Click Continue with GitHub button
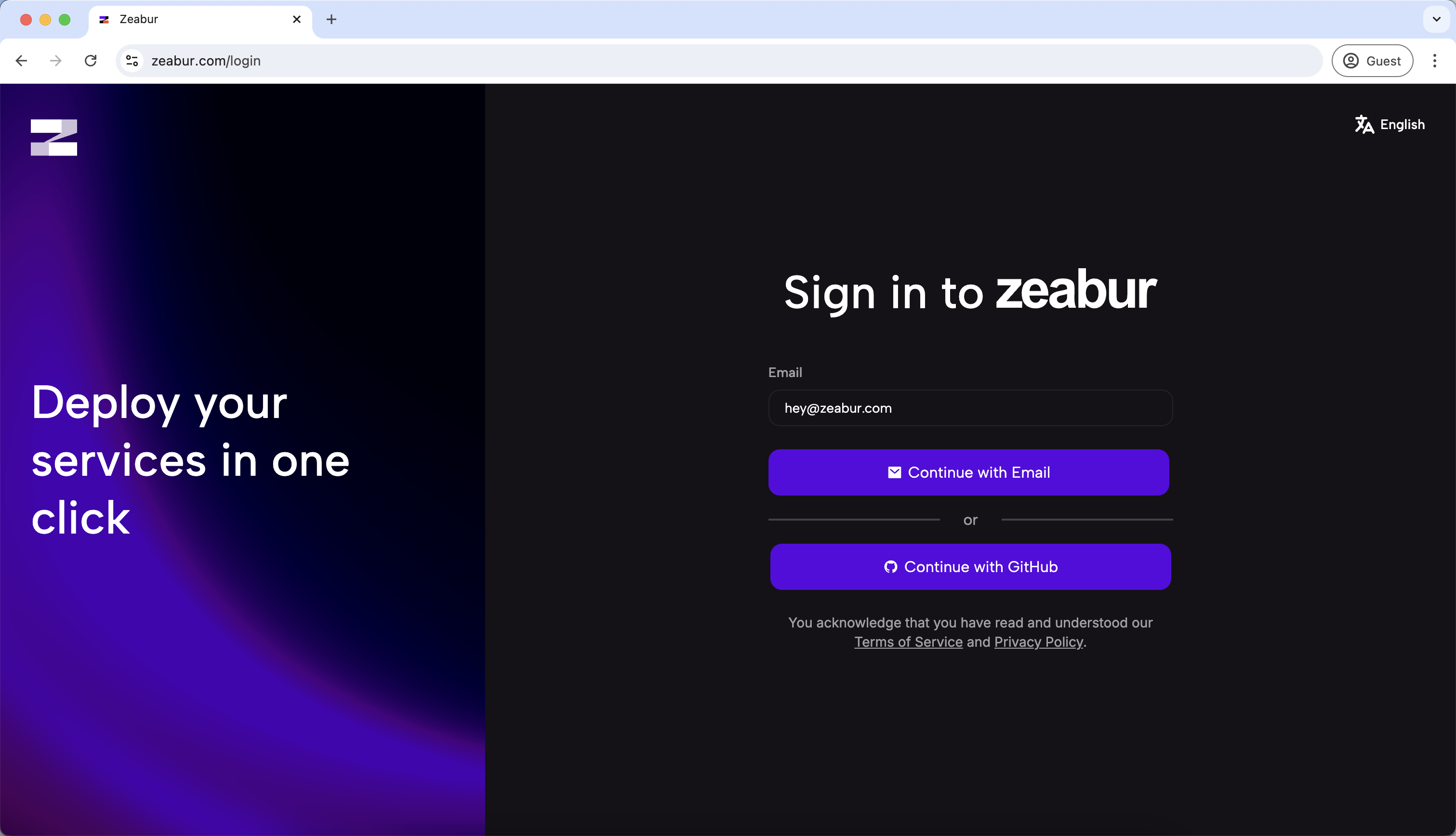 pos(969,566)
